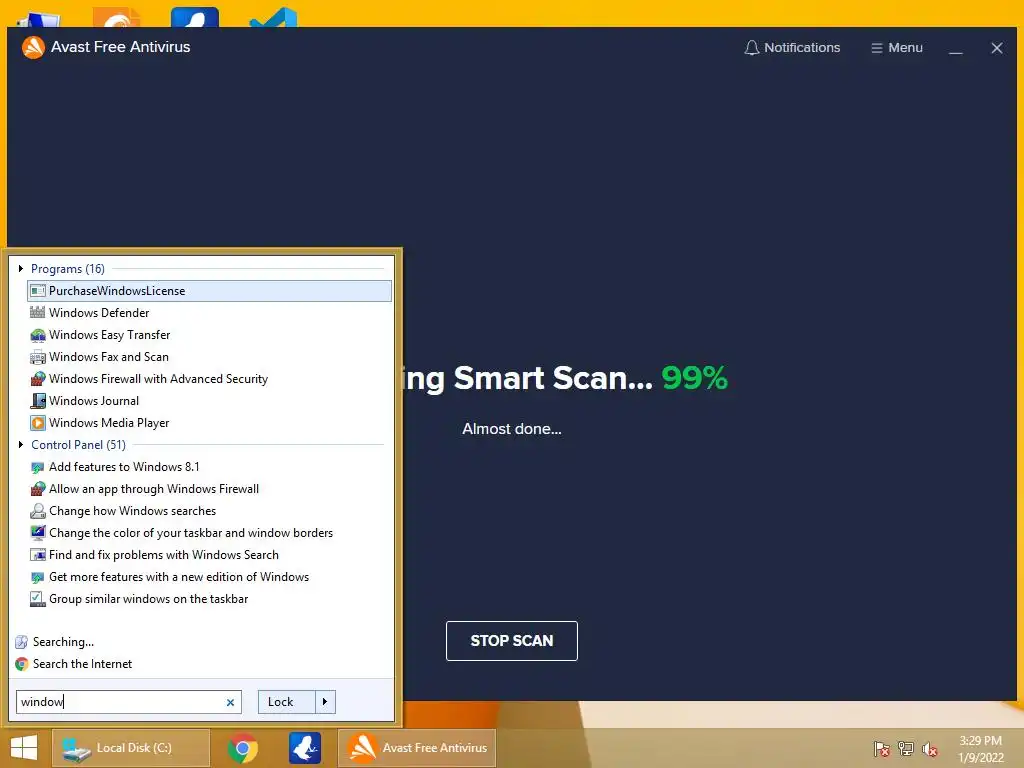Select 'Add features to Windows 8.1' text

(124, 467)
